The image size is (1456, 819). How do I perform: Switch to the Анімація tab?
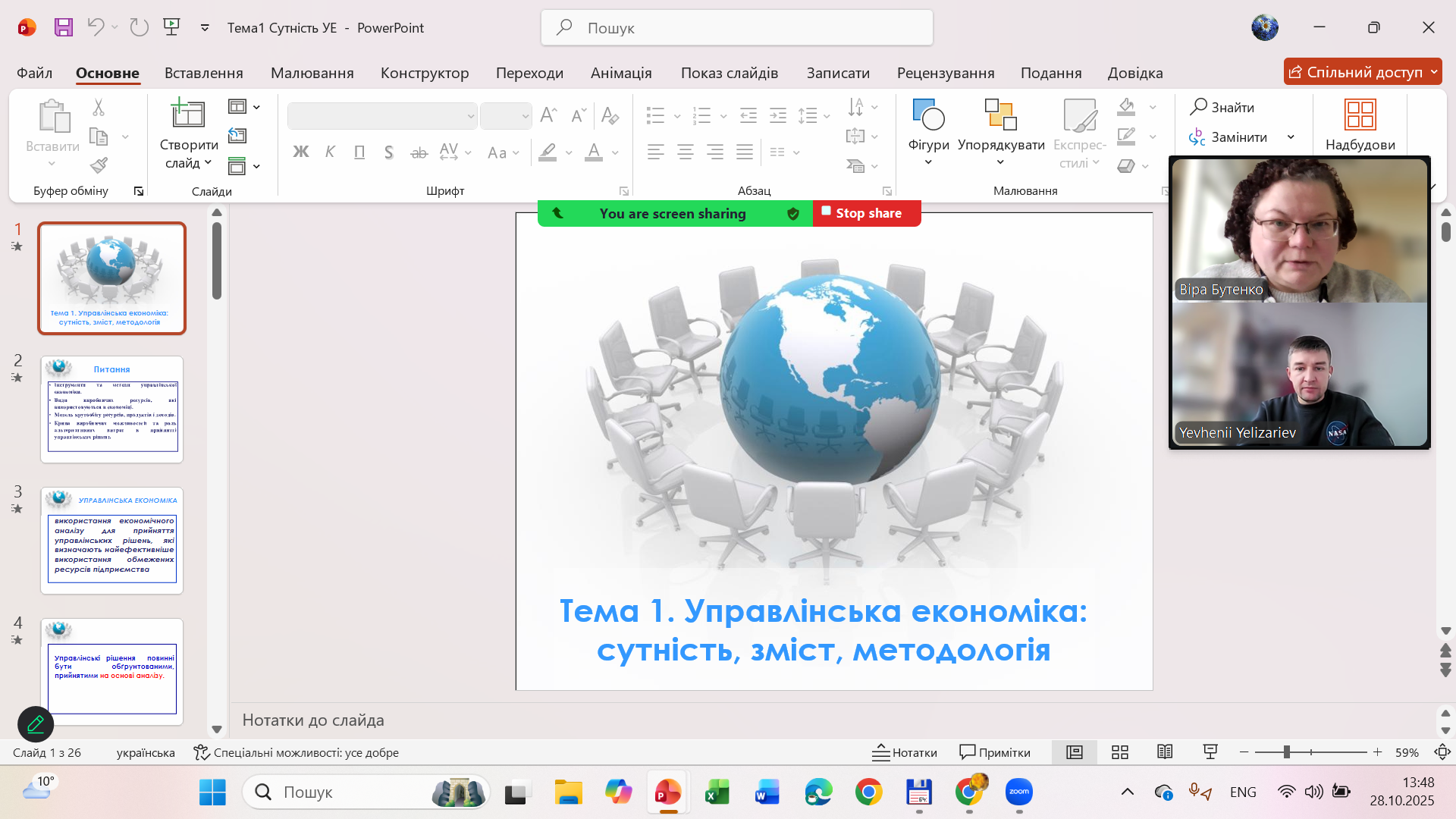coord(620,73)
